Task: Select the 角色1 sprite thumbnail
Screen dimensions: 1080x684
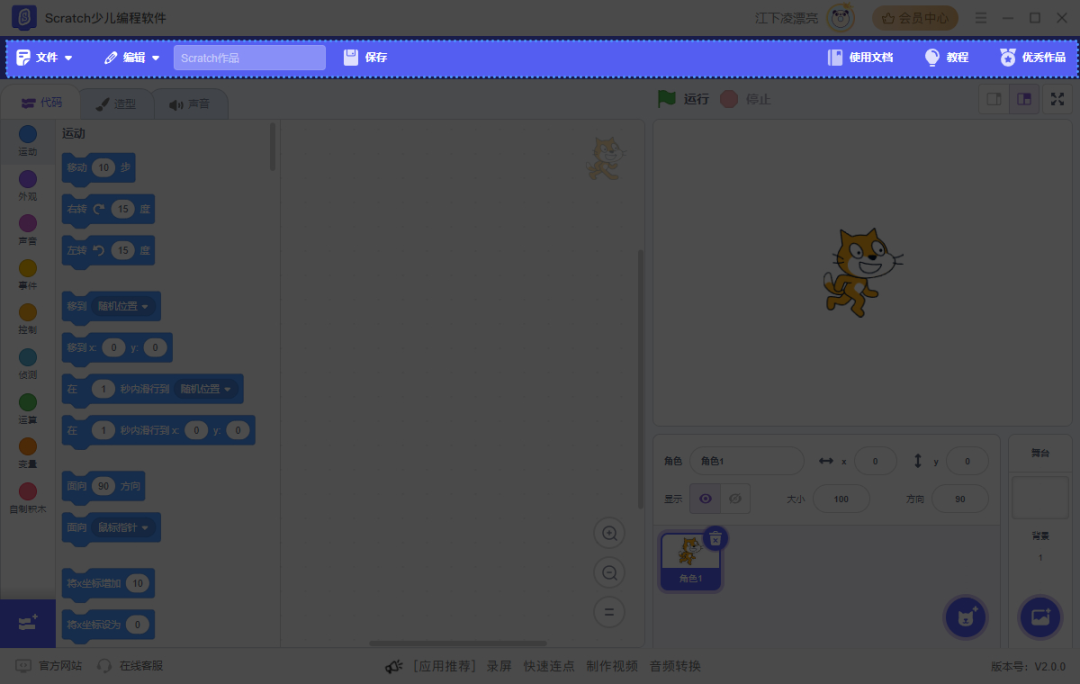Action: pyautogui.click(x=690, y=561)
